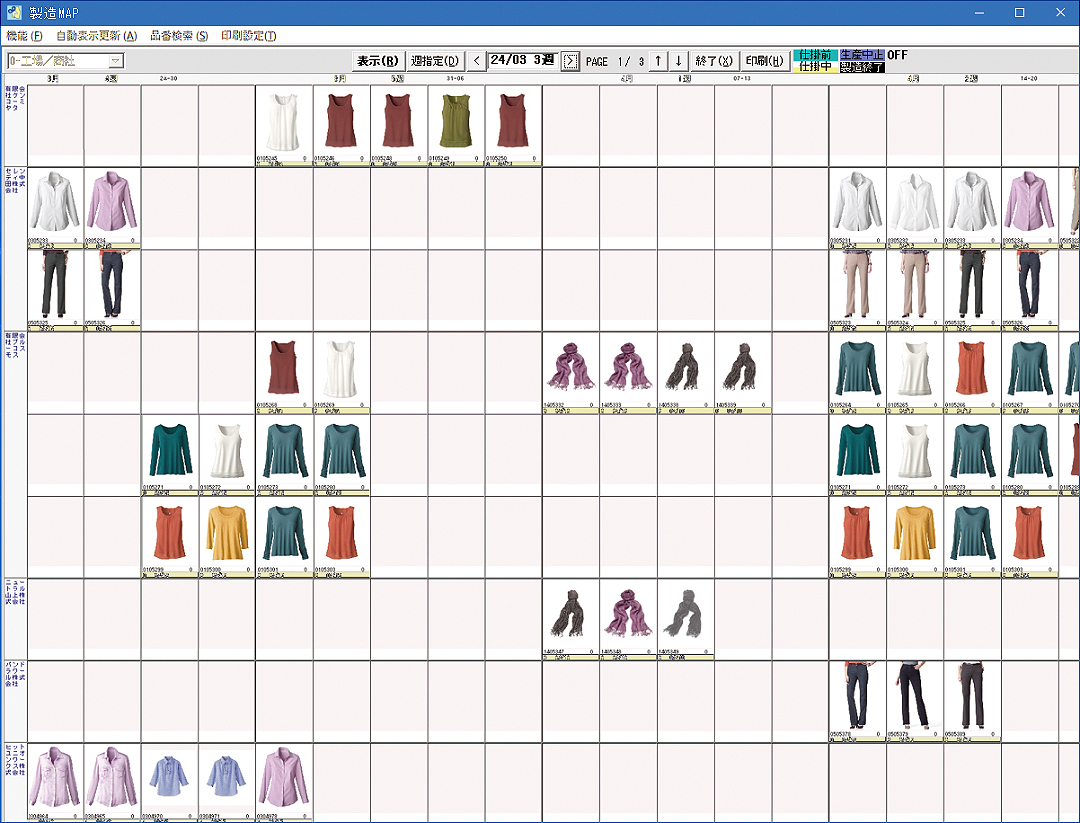1080x823 pixels.
Task: Click the 印刷(H) button
Action: pos(764,61)
